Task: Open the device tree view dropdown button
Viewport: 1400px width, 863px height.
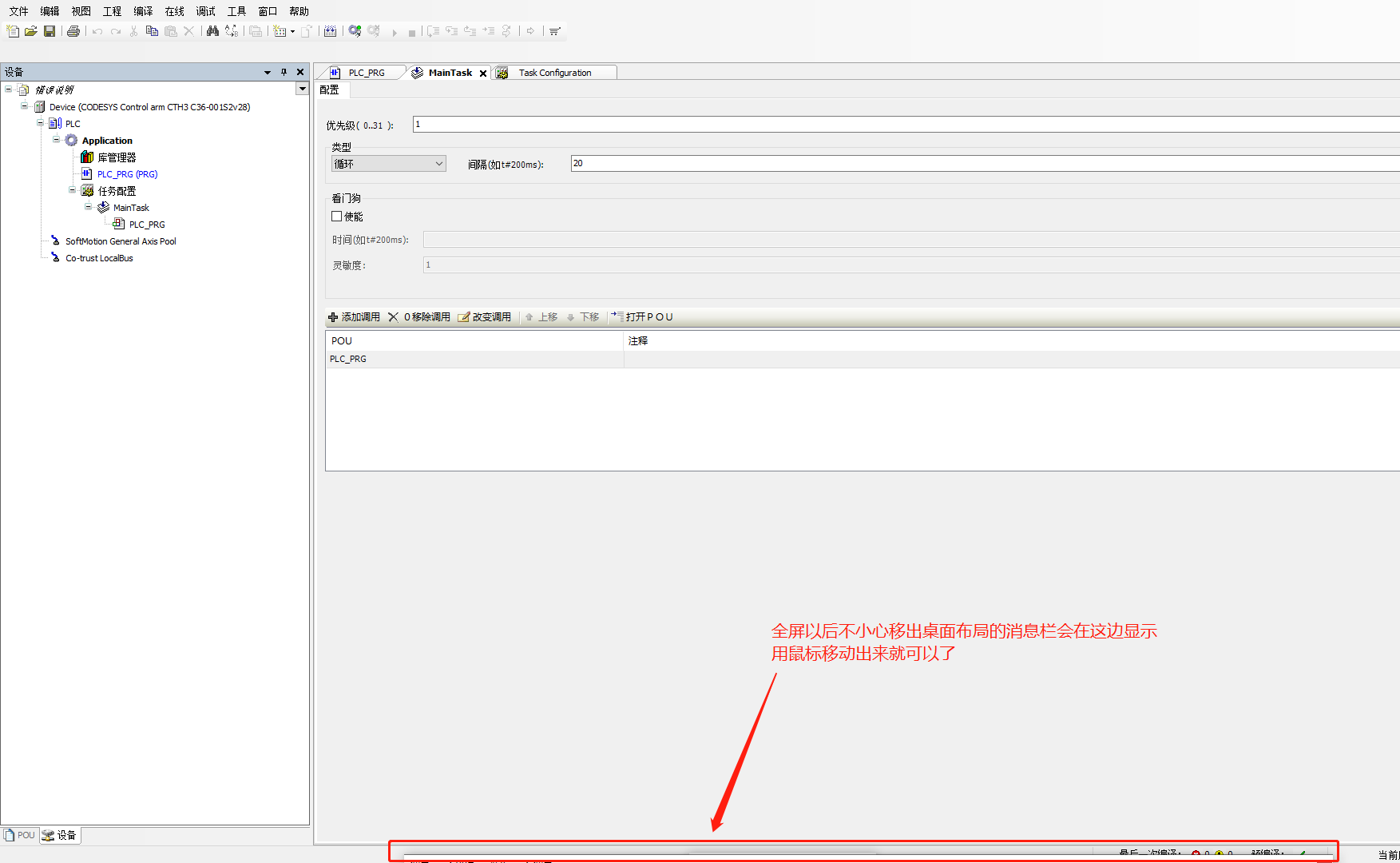Action: (302, 89)
